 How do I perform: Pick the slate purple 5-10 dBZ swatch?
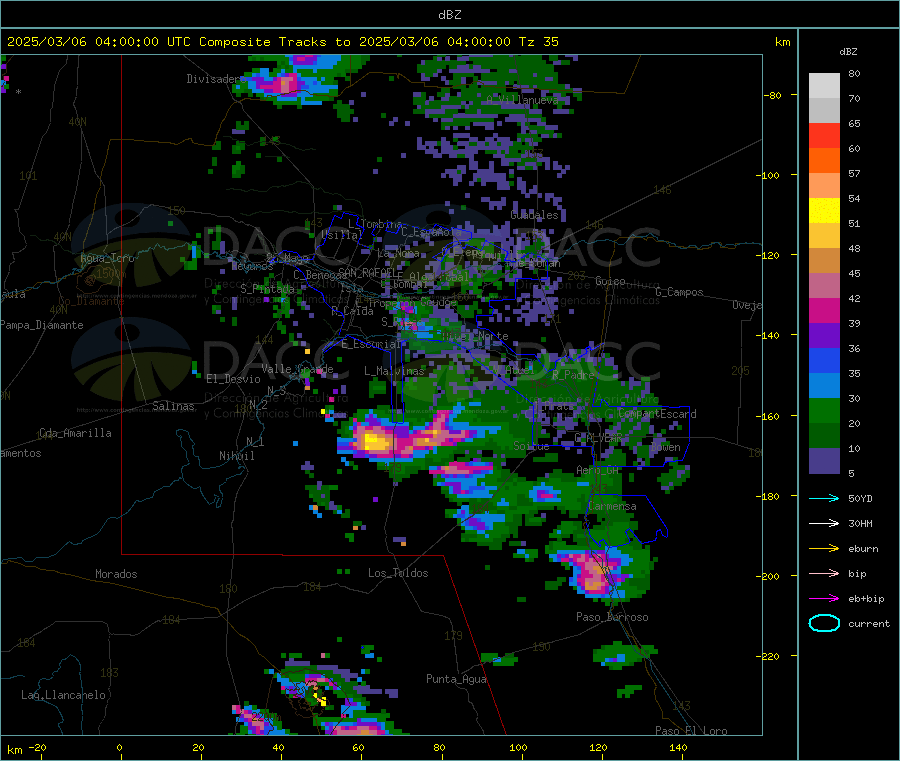pyautogui.click(x=824, y=461)
